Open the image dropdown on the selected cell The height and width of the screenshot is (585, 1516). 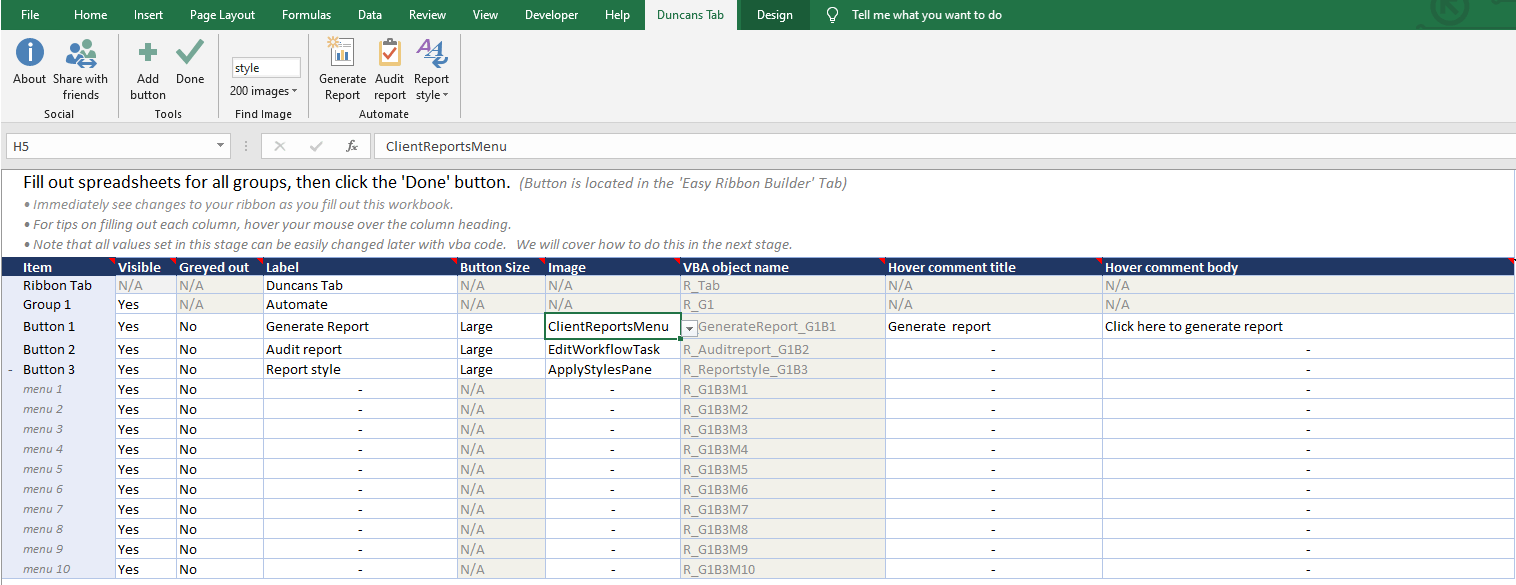click(689, 327)
